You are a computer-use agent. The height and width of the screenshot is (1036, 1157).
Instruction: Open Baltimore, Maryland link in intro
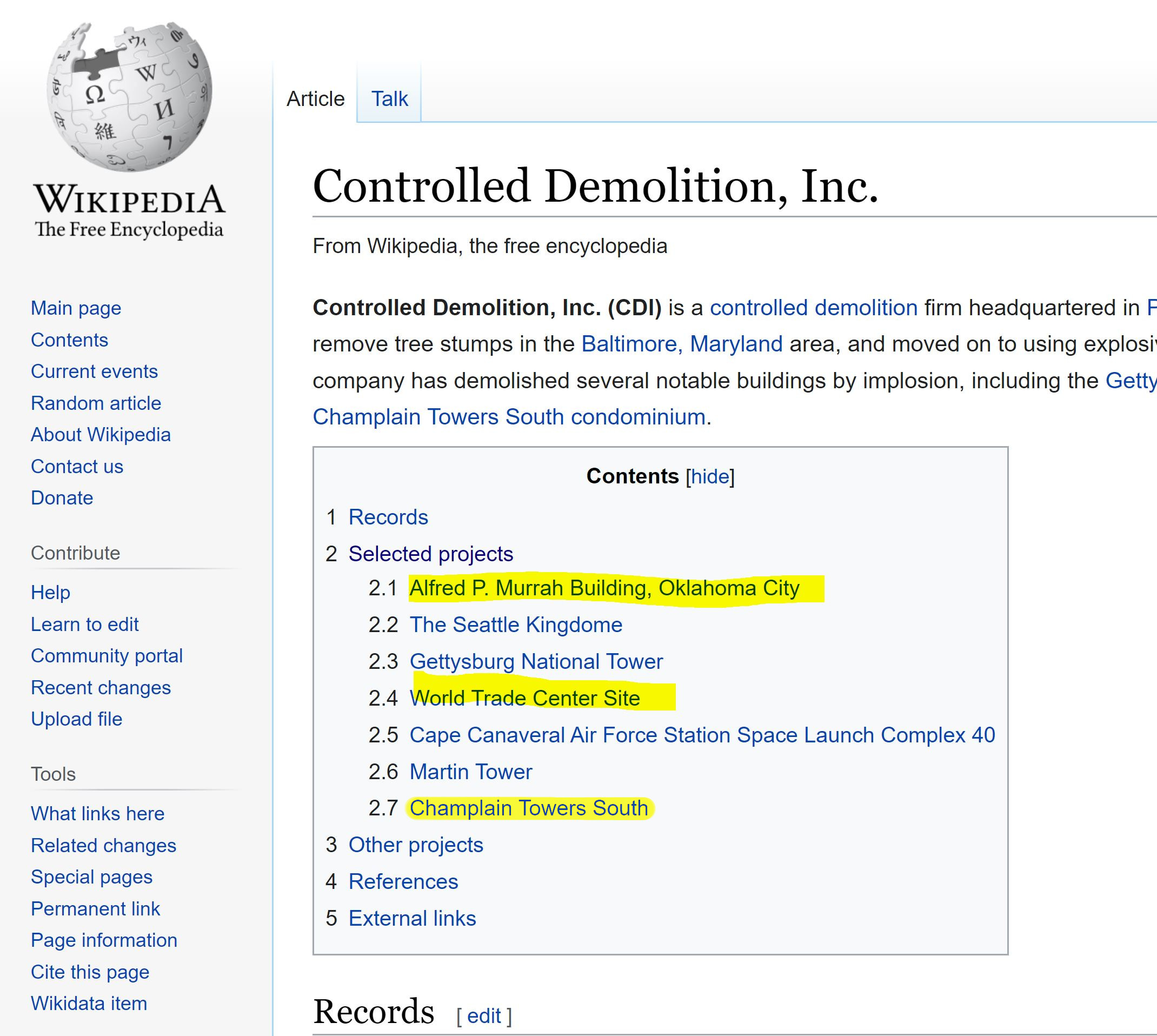click(x=682, y=344)
